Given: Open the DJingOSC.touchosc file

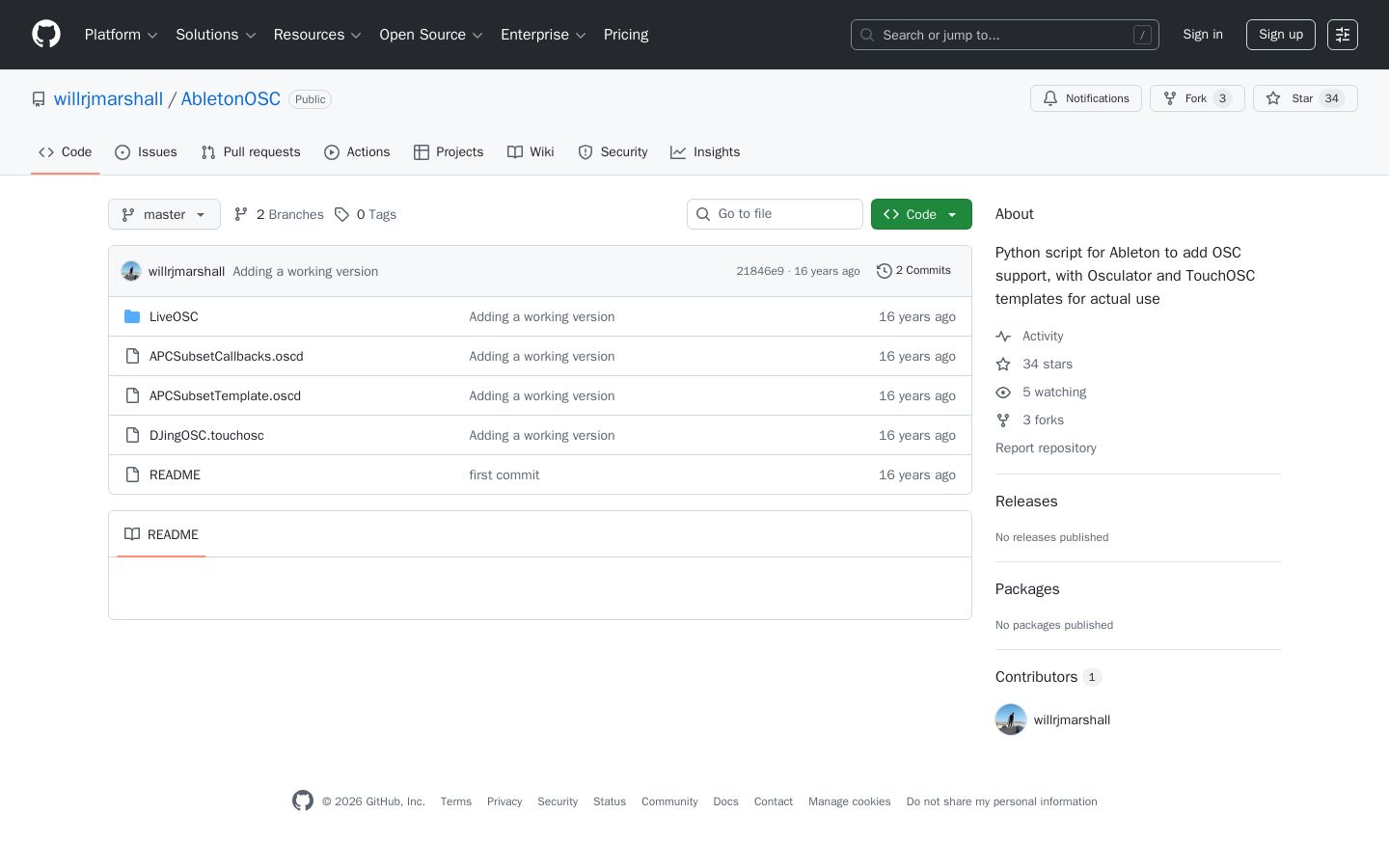Looking at the screenshot, I should point(206,435).
